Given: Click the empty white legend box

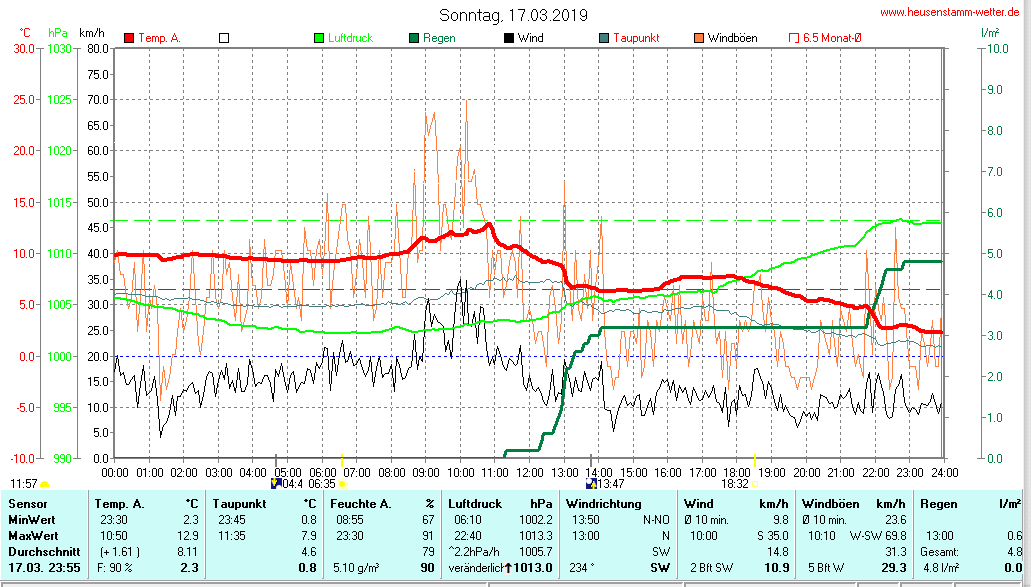Looking at the screenshot, I should click(x=224, y=38).
